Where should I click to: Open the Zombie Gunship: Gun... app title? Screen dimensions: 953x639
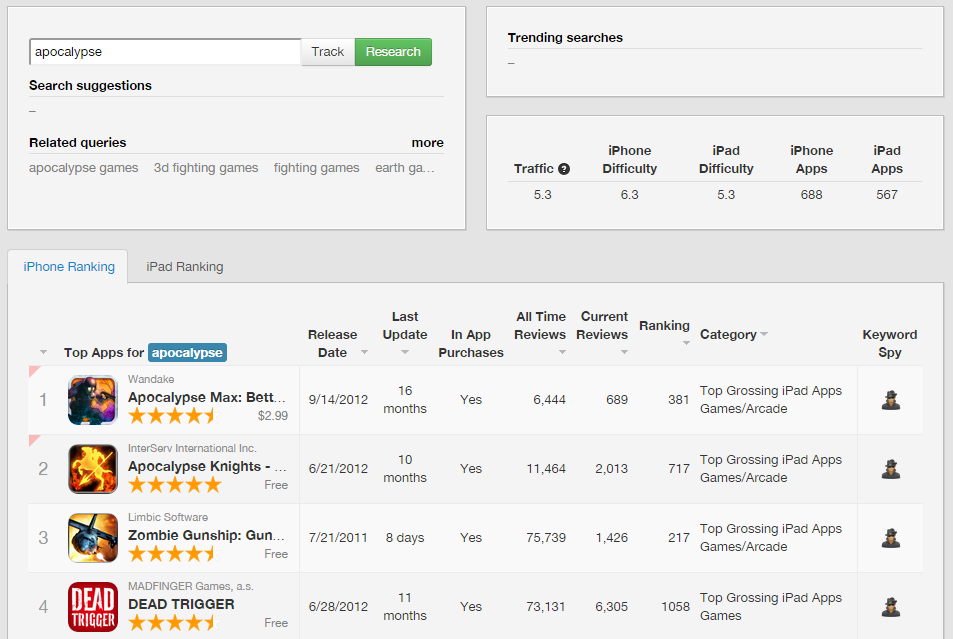(x=207, y=536)
